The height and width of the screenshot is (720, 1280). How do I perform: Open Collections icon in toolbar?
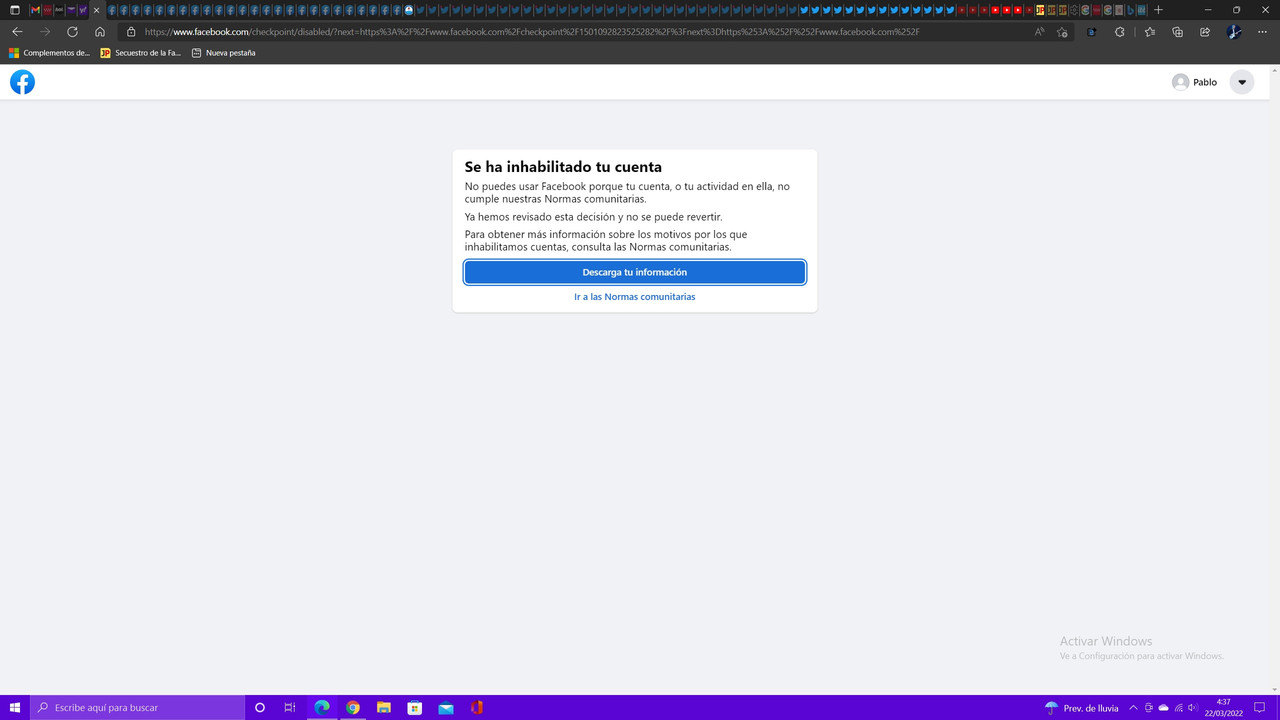[x=1177, y=32]
